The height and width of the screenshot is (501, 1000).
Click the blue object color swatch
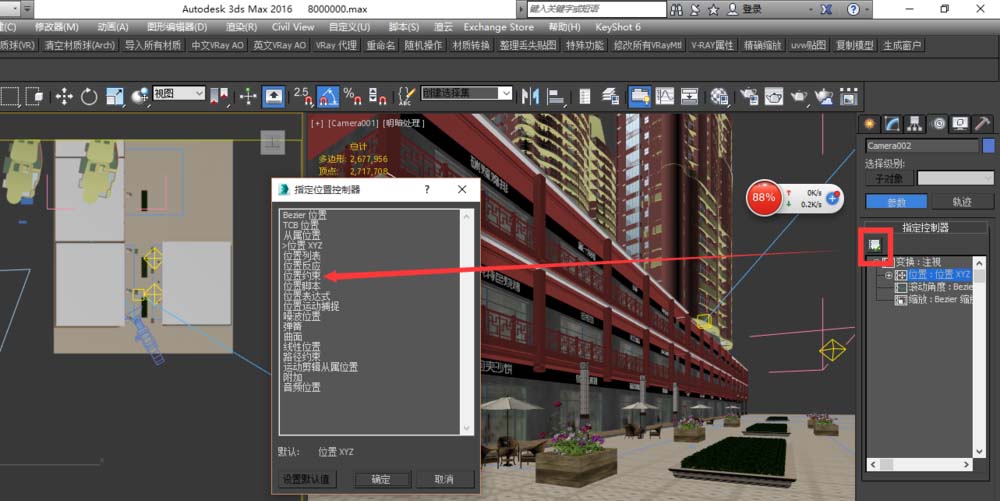click(989, 145)
